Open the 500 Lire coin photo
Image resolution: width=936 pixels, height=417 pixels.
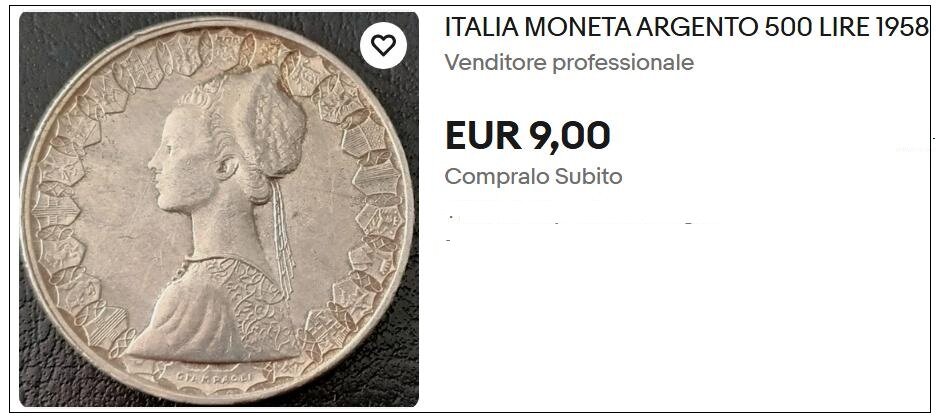[218, 209]
